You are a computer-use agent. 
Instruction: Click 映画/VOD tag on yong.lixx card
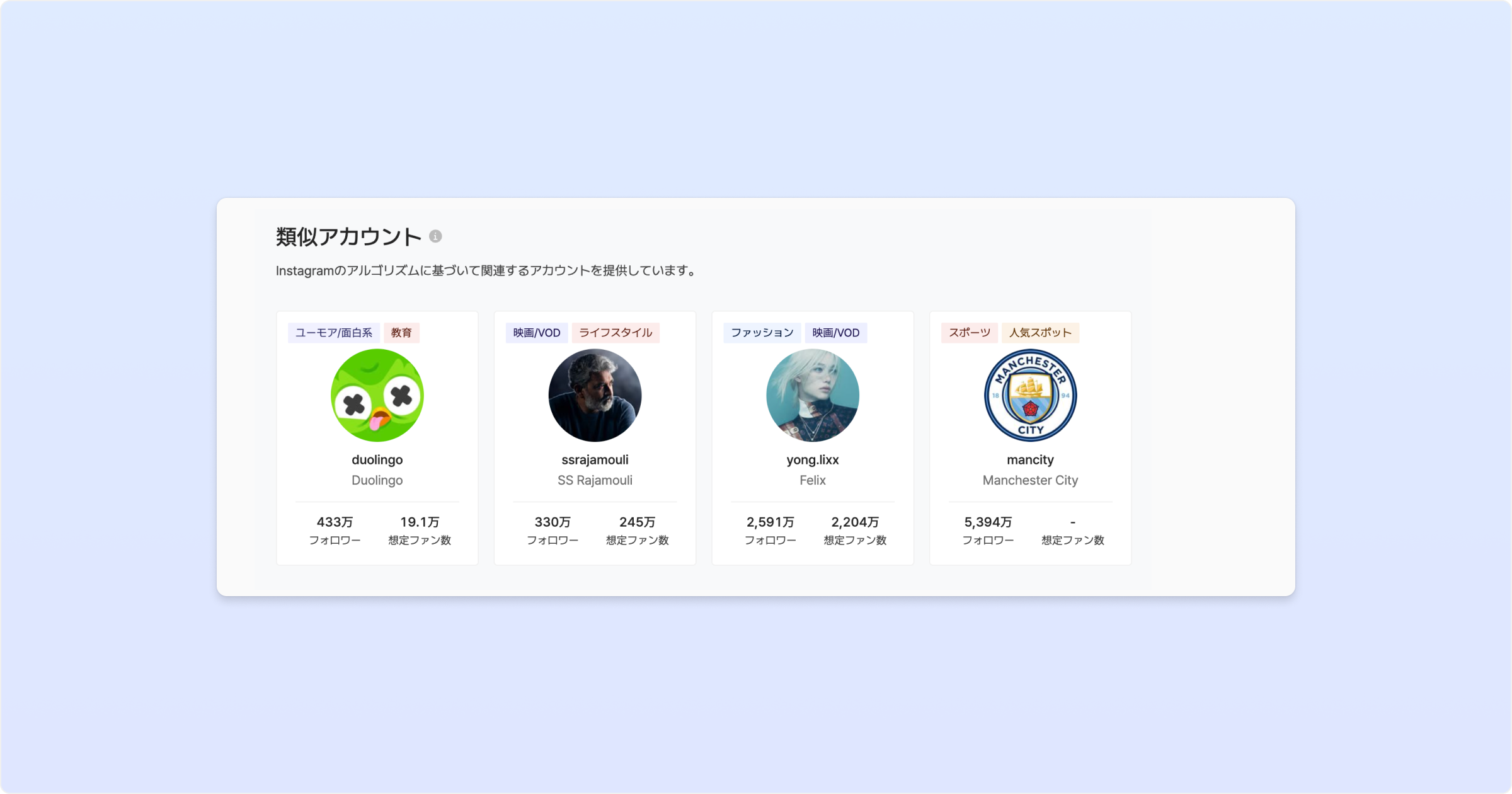(835, 333)
